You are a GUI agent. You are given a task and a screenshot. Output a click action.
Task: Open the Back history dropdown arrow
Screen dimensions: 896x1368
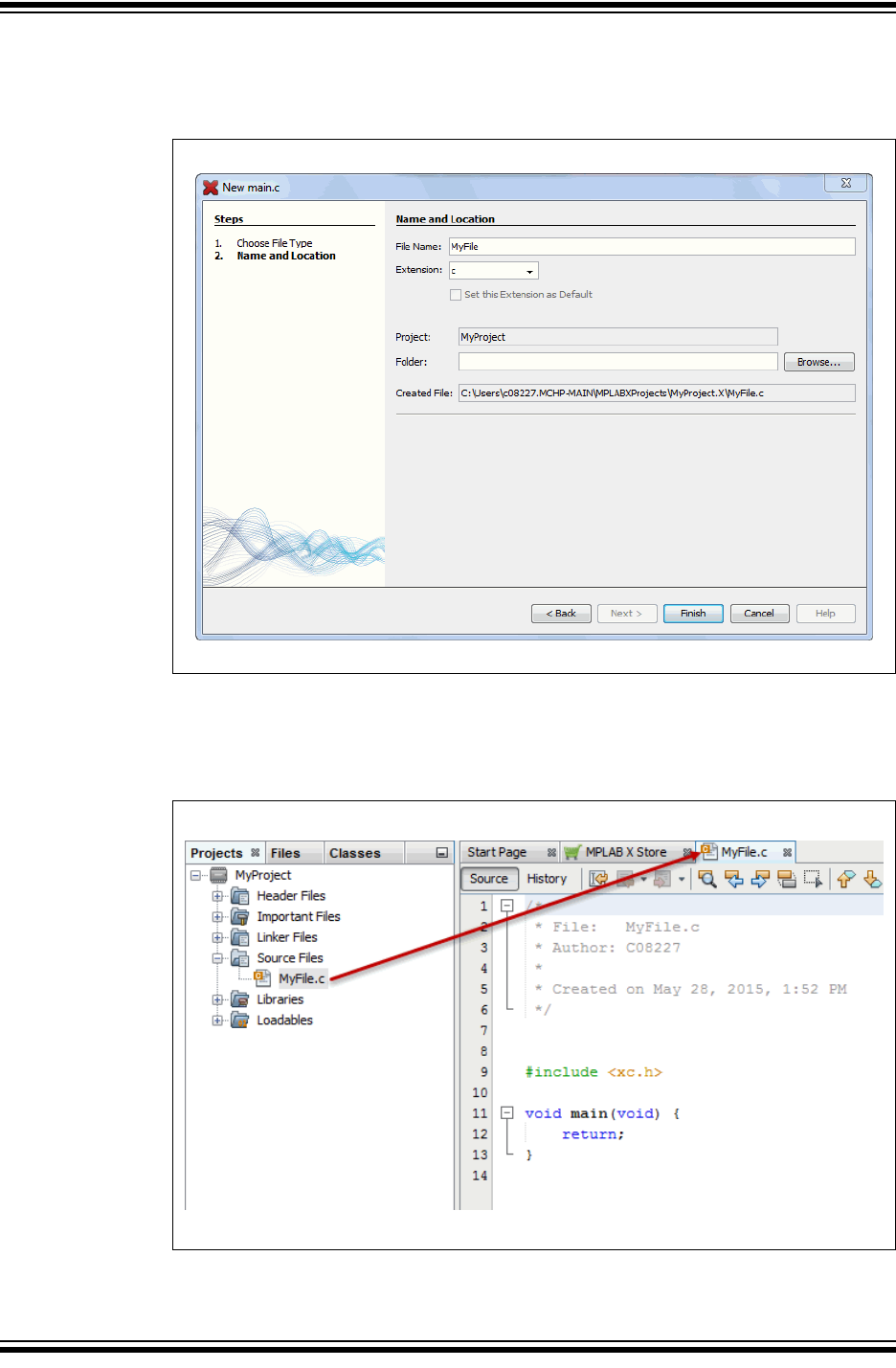[643, 879]
